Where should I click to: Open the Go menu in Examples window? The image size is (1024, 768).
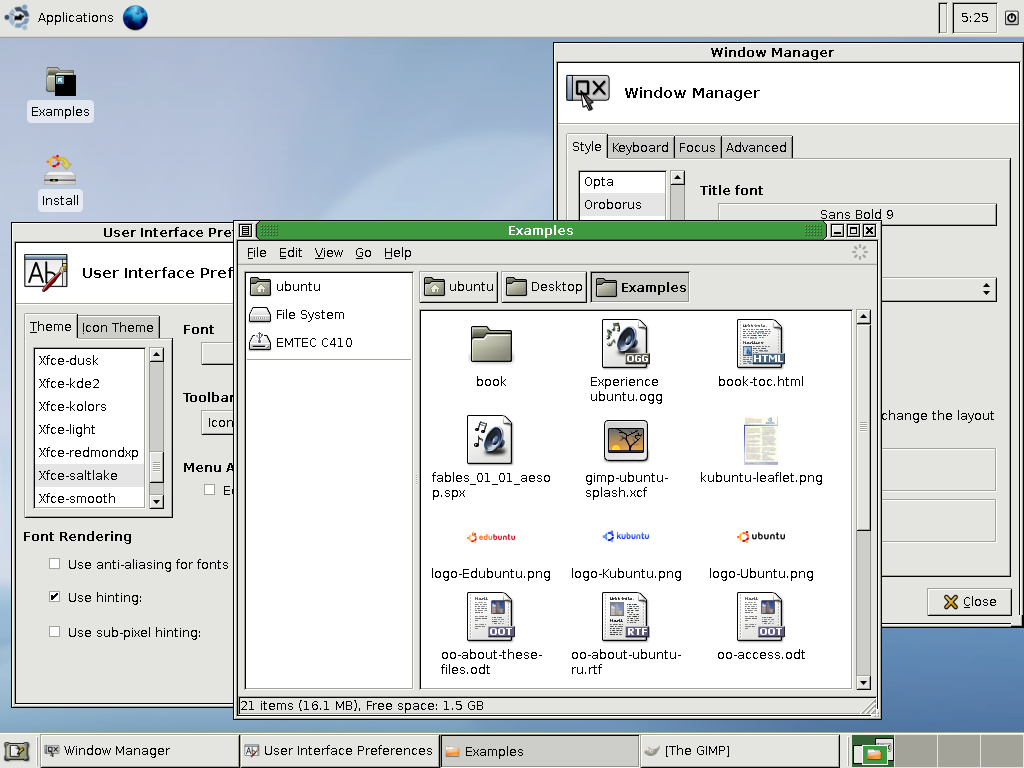363,253
